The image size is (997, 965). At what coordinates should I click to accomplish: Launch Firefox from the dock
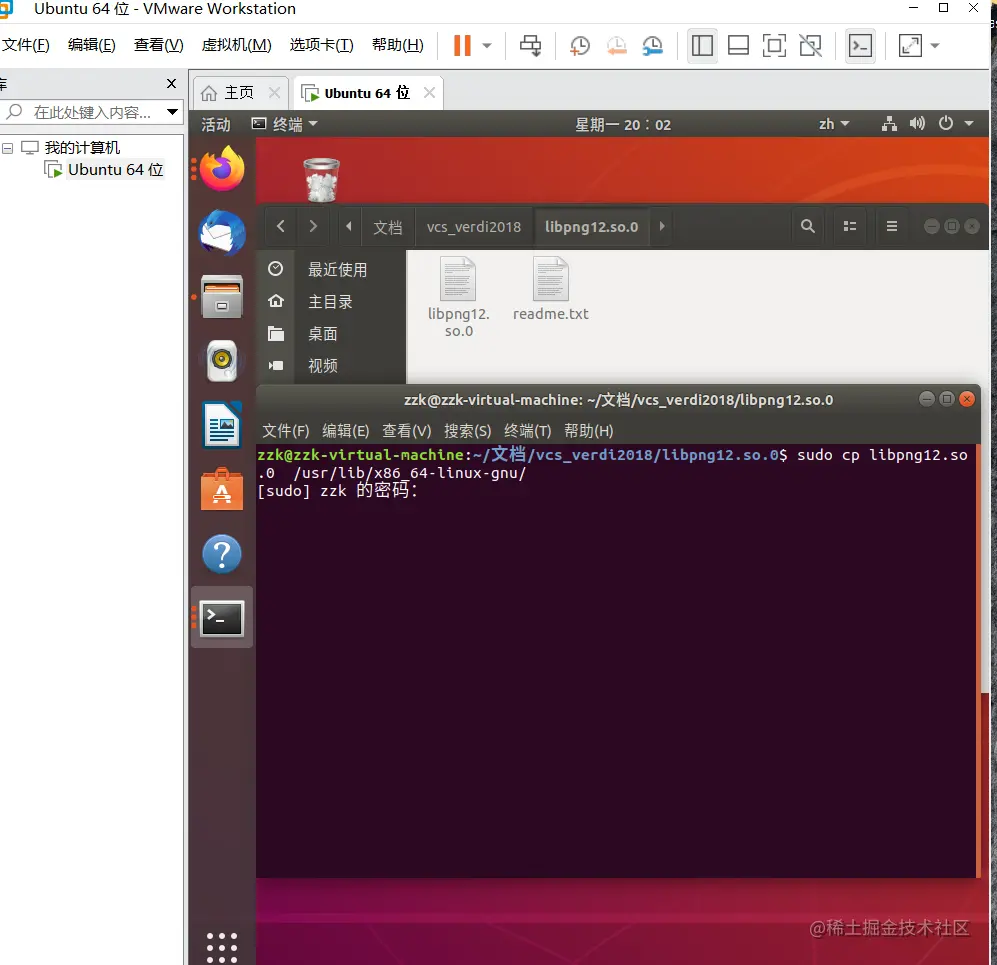(x=222, y=168)
